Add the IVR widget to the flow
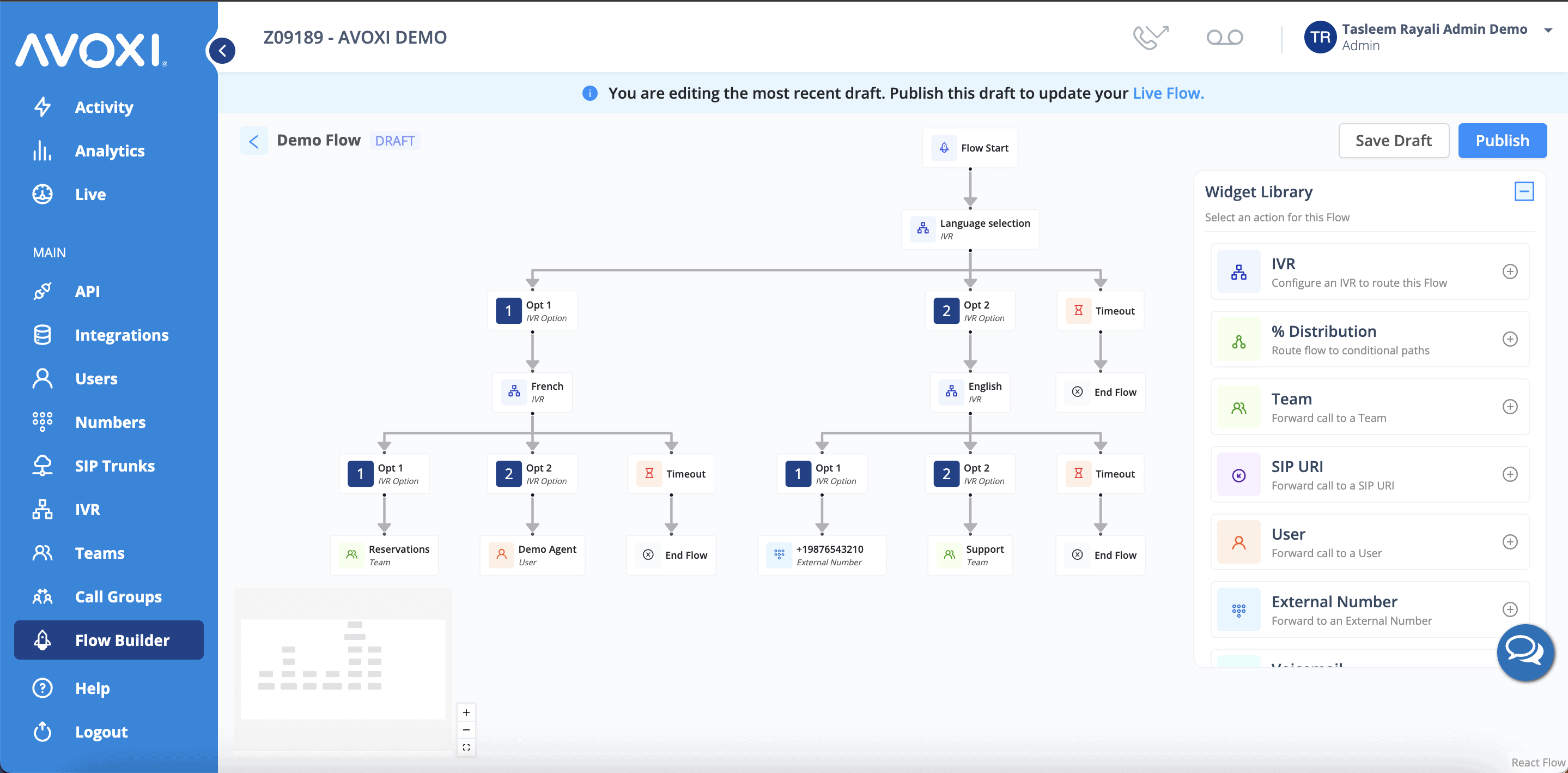The height and width of the screenshot is (773, 1568). [1511, 271]
